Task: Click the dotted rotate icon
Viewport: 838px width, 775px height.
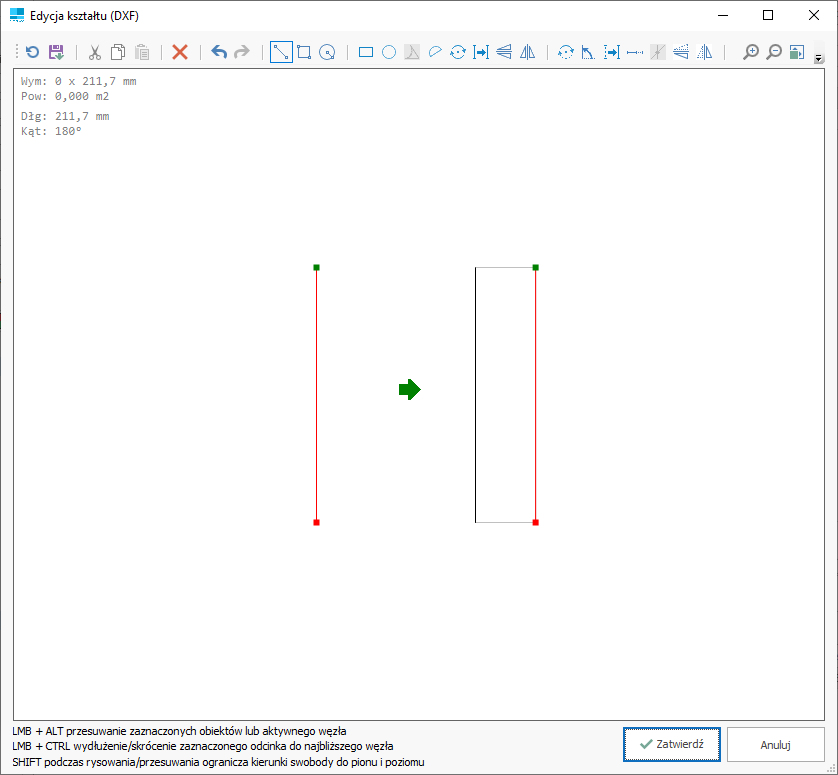Action: point(565,52)
